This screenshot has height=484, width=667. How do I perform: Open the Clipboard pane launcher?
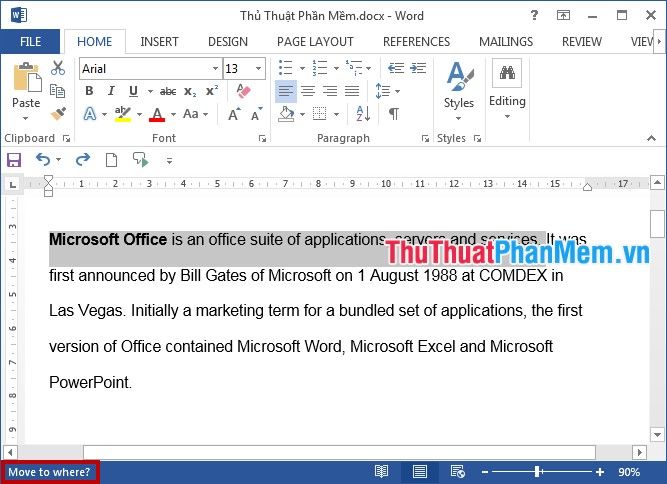point(66,139)
